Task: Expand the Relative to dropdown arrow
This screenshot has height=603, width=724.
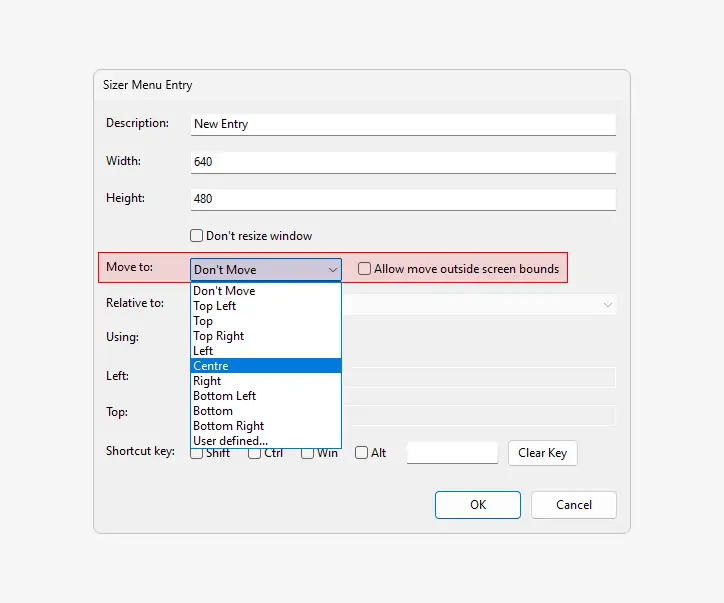Action: click(x=607, y=304)
